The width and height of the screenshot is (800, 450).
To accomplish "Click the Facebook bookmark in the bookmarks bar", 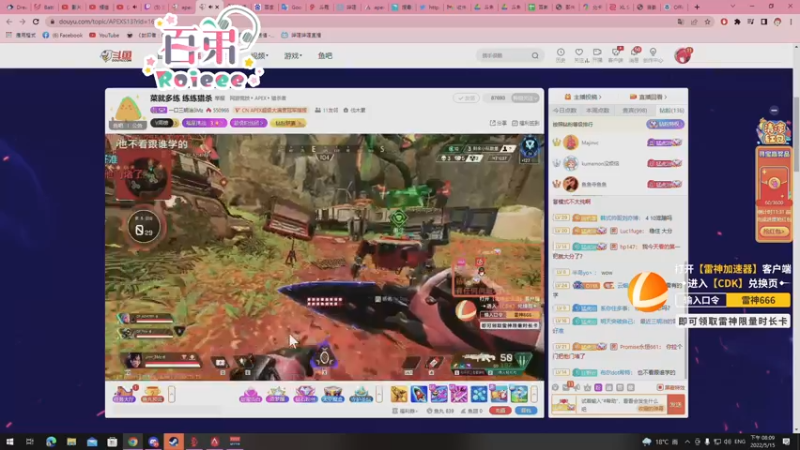I will point(62,35).
